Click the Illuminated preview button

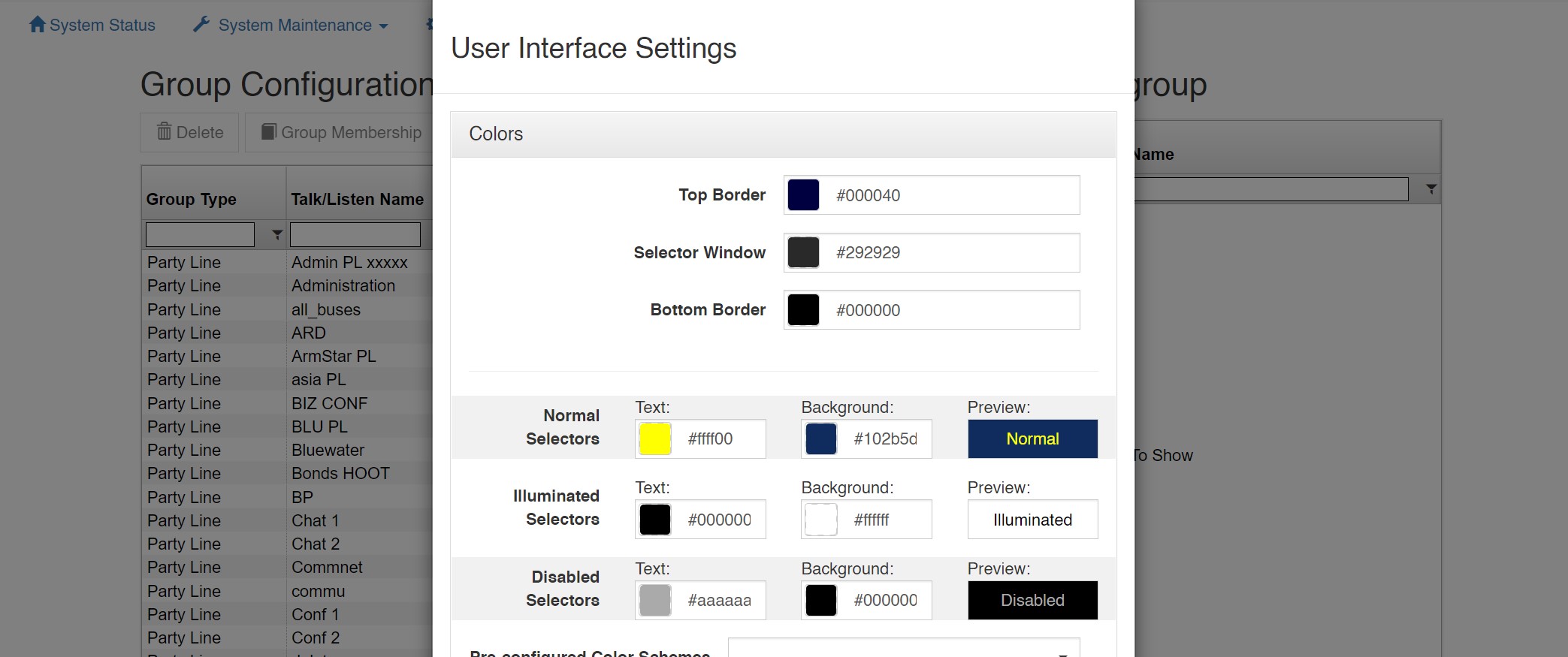(x=1032, y=520)
